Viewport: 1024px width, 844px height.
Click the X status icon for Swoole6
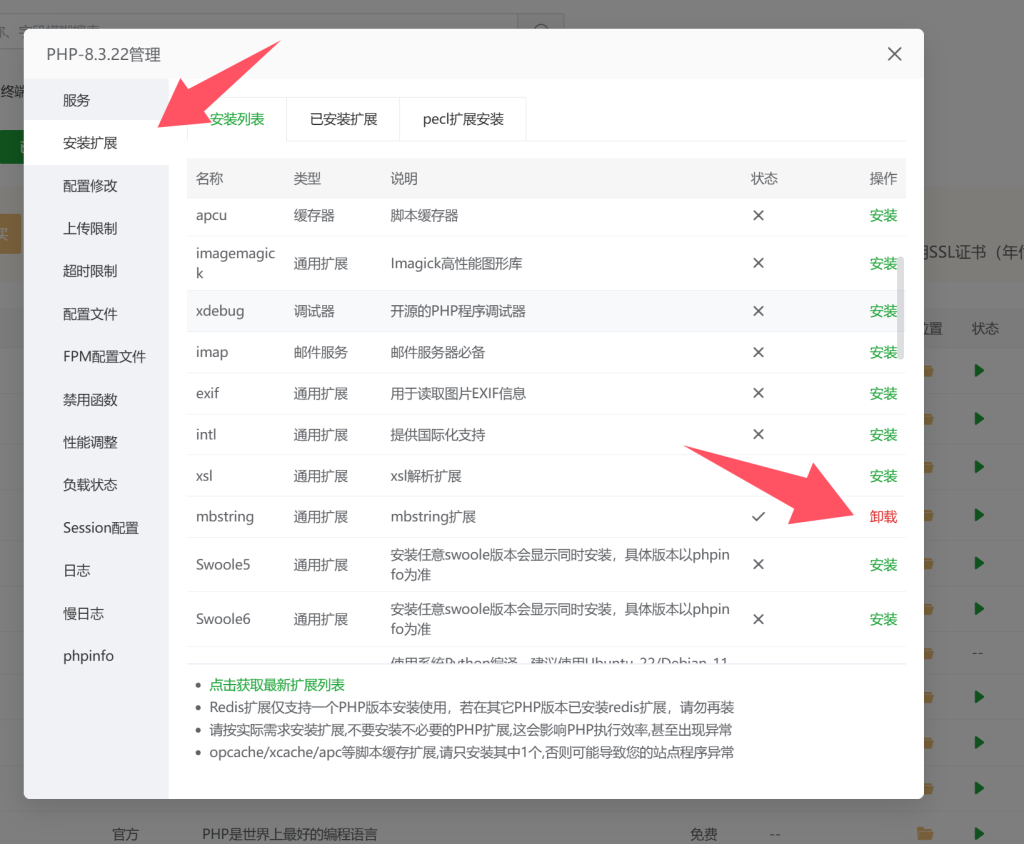coord(758,619)
